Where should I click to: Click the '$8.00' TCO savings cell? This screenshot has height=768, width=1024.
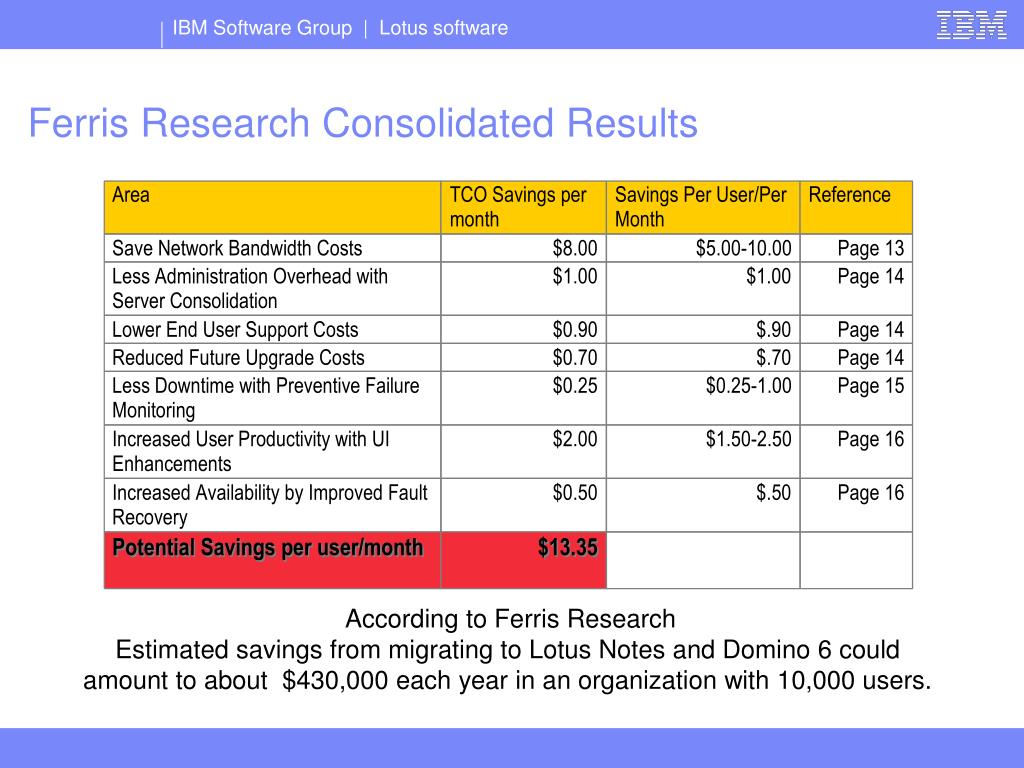pyautogui.click(x=524, y=248)
